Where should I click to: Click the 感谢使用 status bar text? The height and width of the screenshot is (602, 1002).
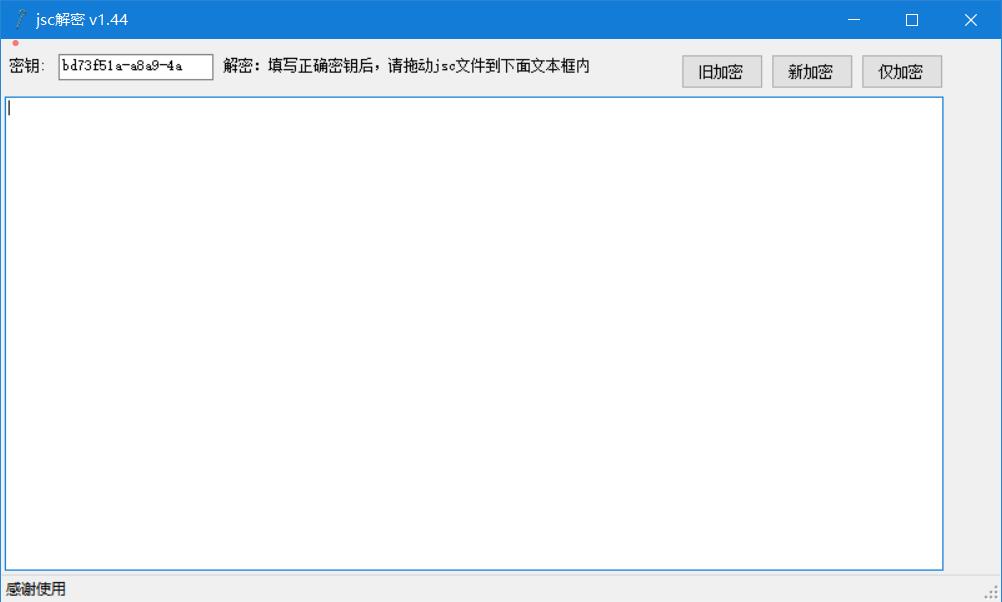coord(36,589)
